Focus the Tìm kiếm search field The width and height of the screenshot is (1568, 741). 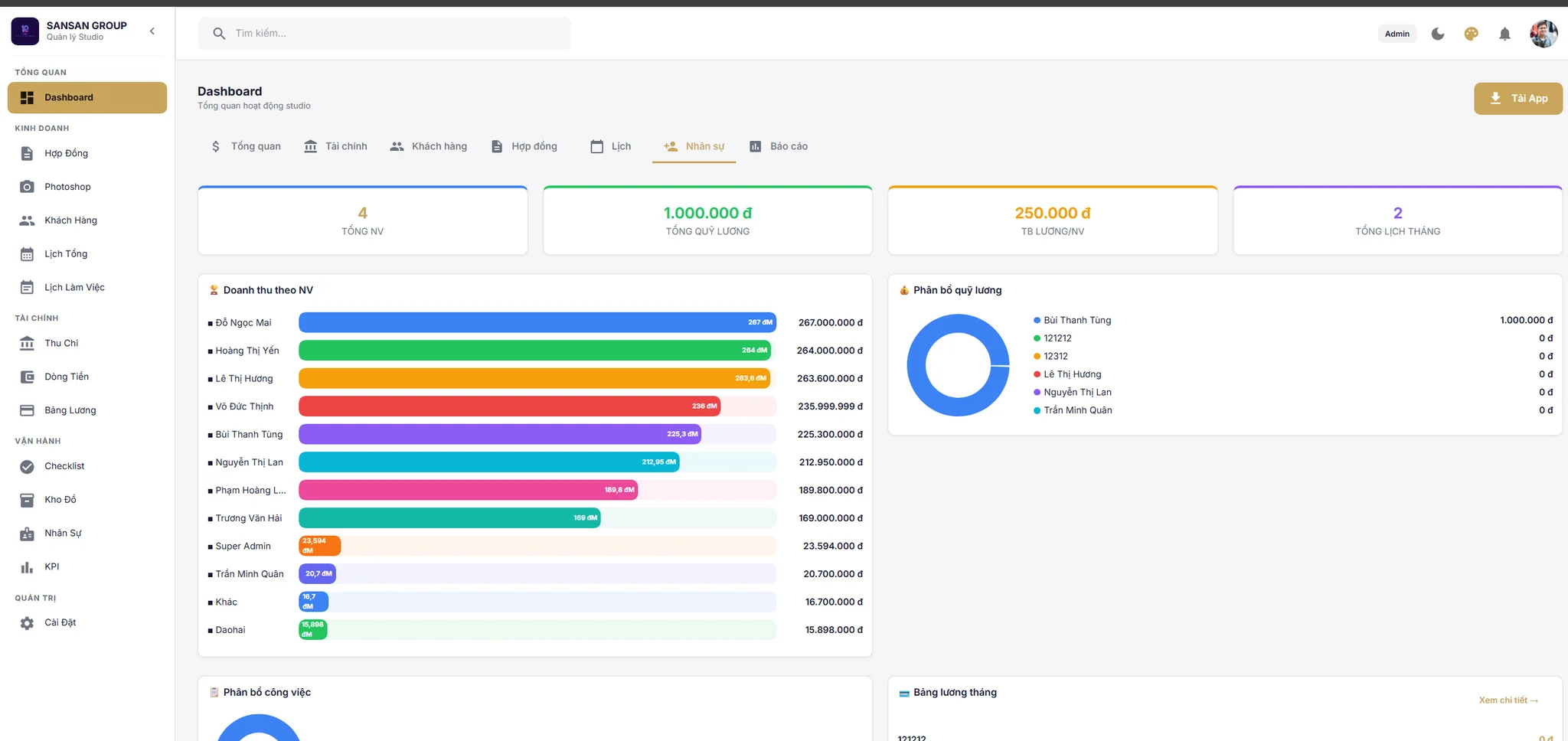pyautogui.click(x=384, y=34)
